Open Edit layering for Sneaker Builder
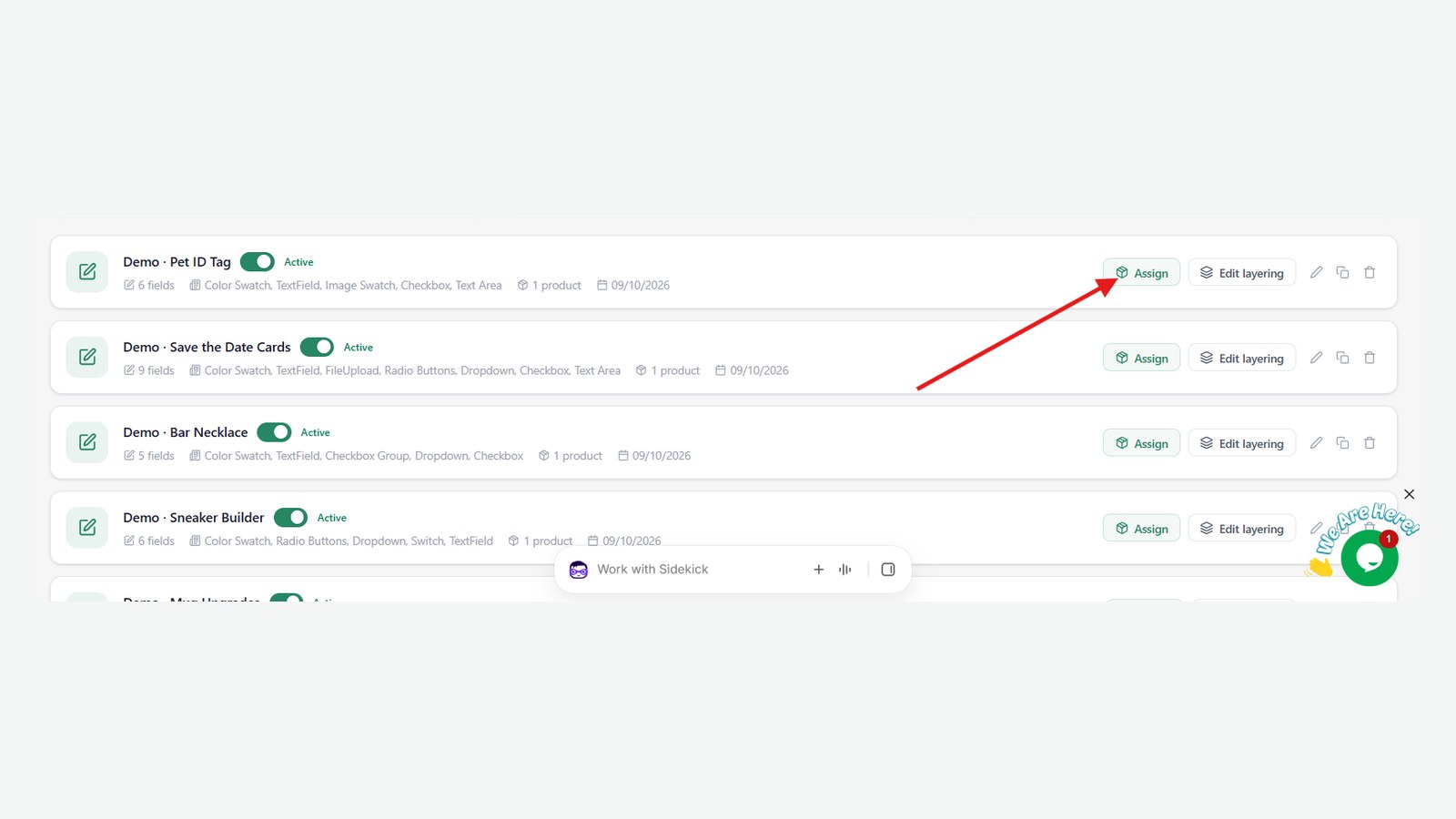This screenshot has height=819, width=1456. [1242, 528]
